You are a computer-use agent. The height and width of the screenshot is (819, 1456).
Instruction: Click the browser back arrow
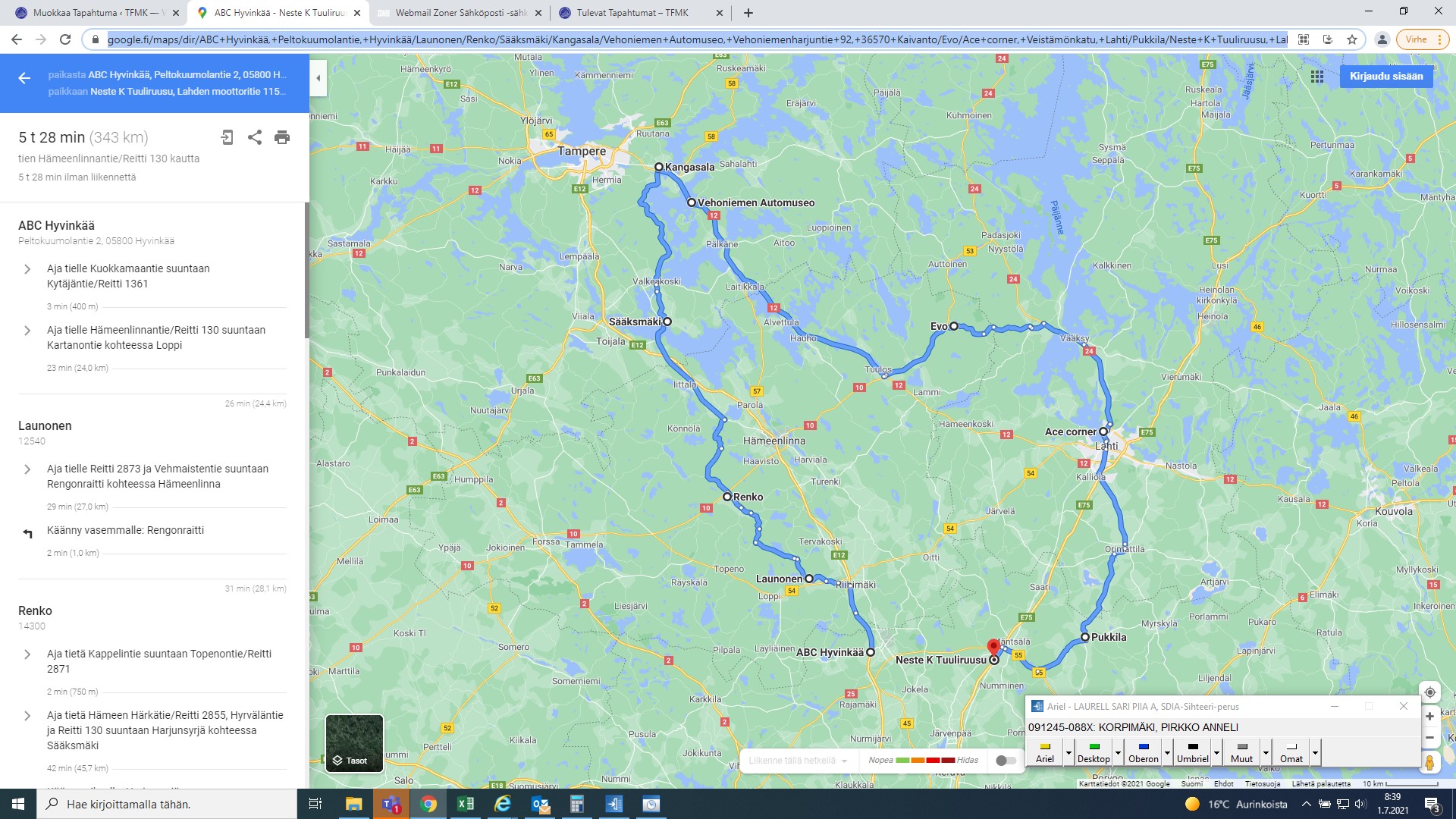pos(17,39)
